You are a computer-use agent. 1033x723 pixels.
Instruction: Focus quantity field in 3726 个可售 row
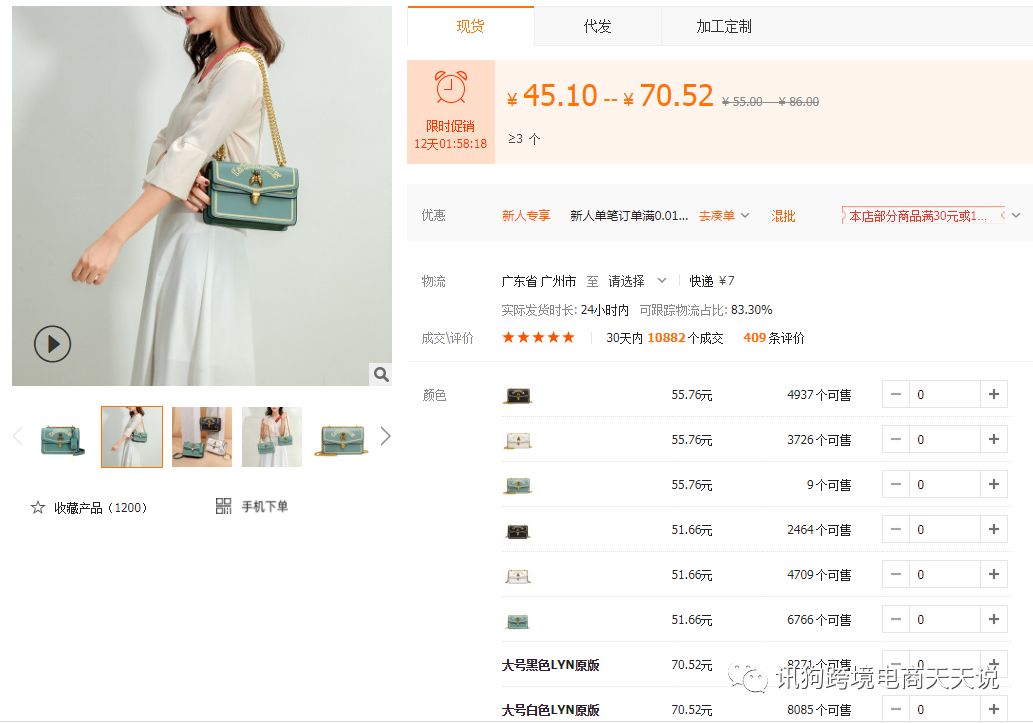point(945,439)
